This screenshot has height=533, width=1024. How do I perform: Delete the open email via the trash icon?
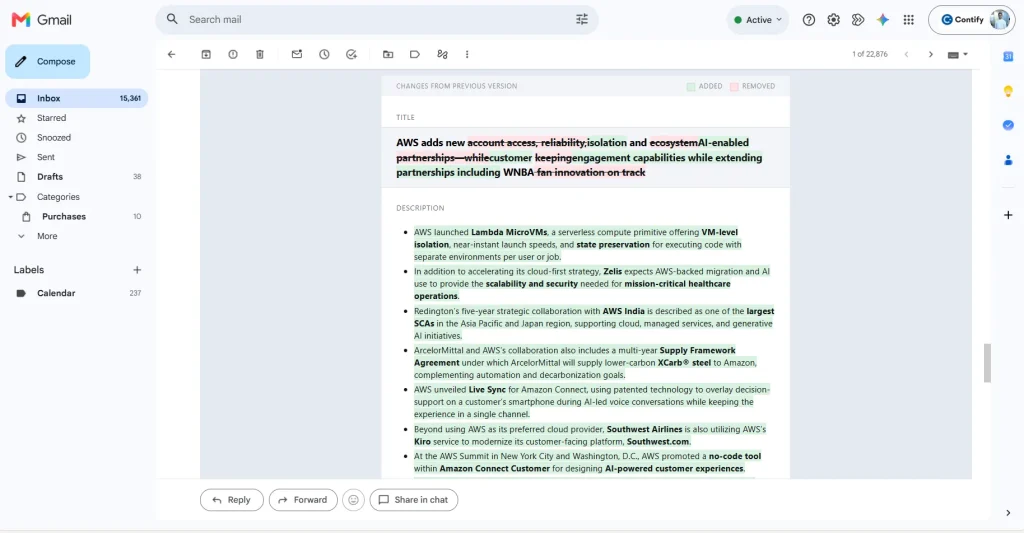coord(259,54)
